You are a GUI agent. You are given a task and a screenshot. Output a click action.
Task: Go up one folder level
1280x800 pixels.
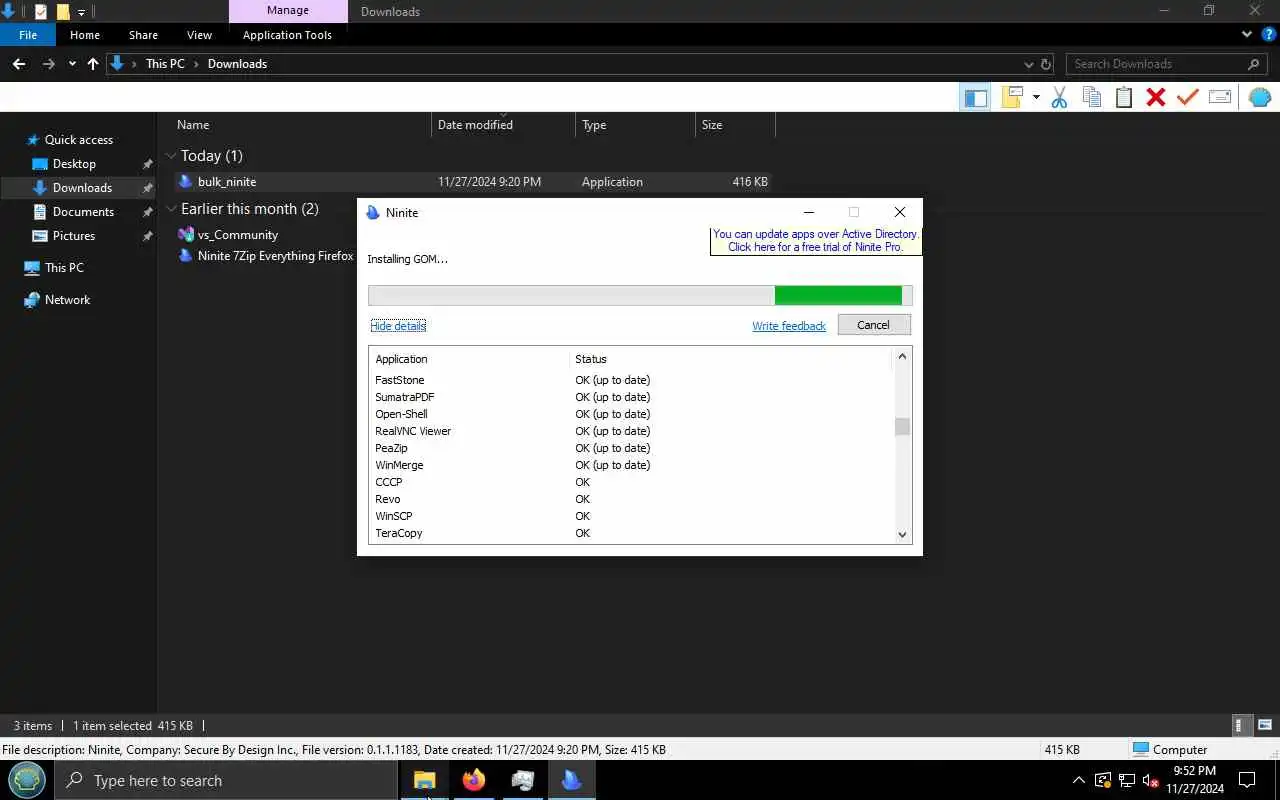[93, 64]
